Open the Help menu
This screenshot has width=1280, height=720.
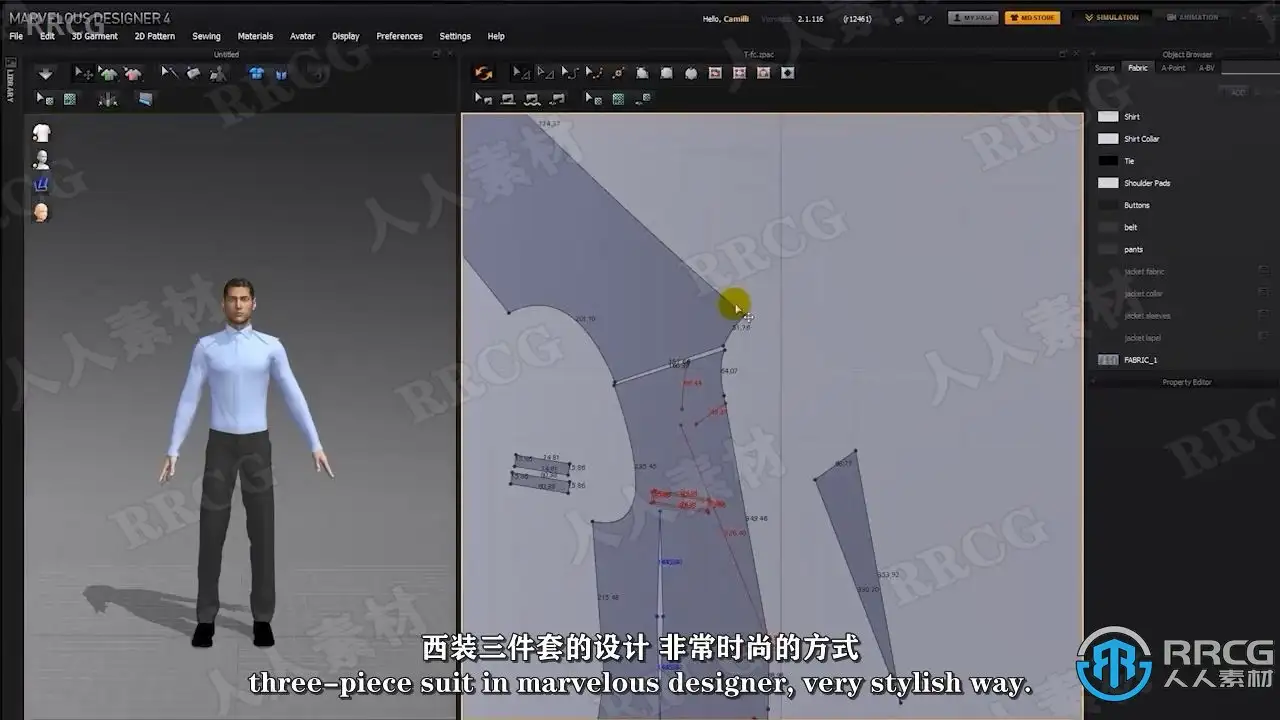[x=496, y=36]
